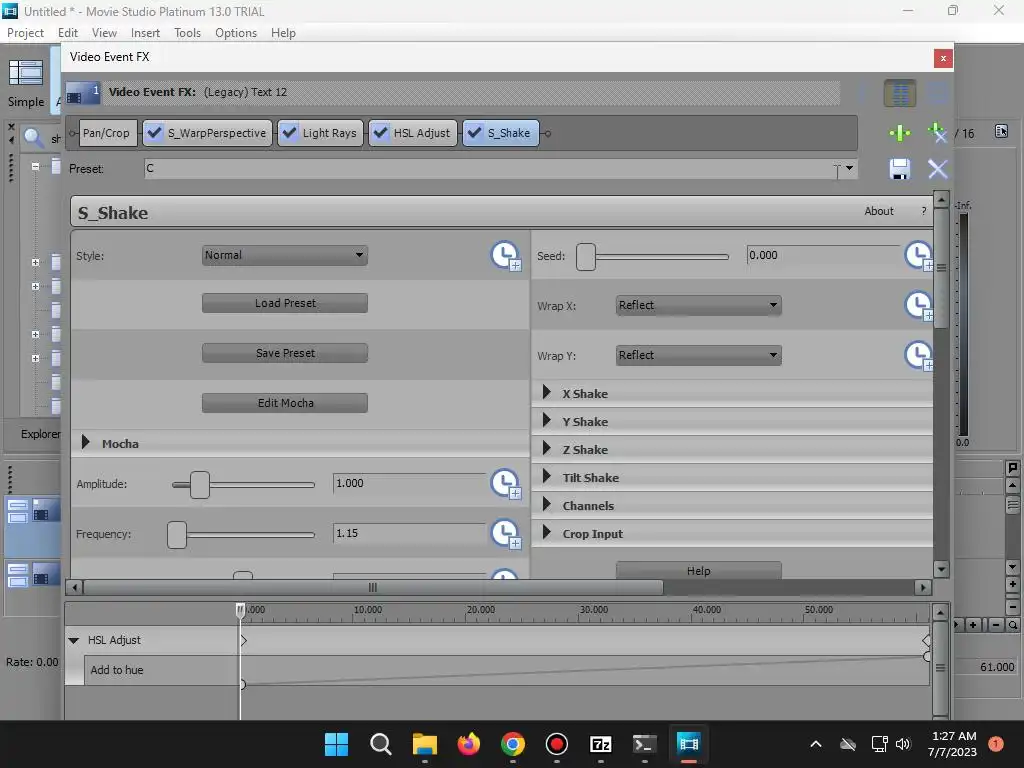This screenshot has height=768, width=1024.
Task: Open Windows Start from the taskbar
Action: 336,744
